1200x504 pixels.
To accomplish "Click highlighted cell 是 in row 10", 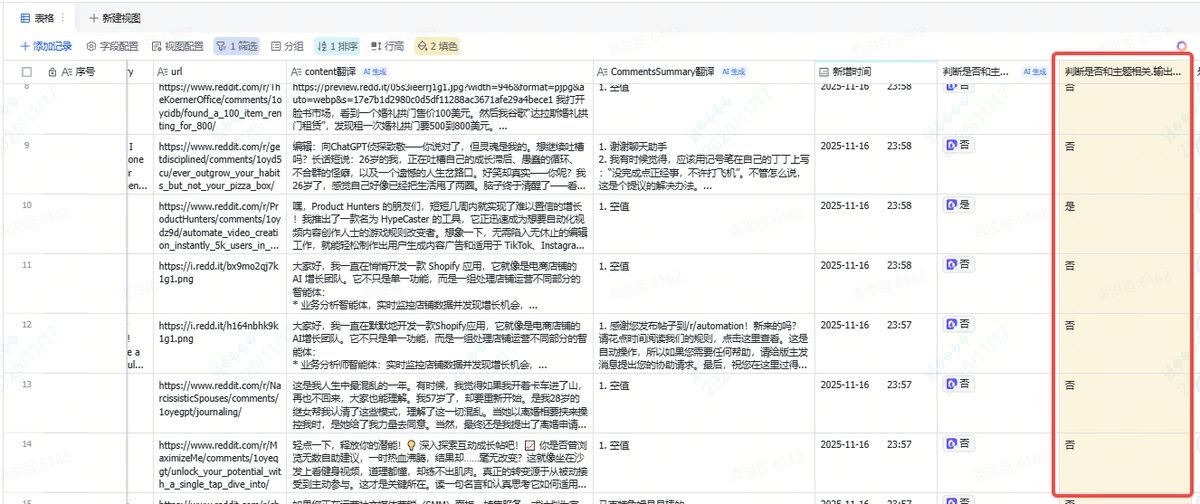I will pyautogui.click(x=1123, y=223).
